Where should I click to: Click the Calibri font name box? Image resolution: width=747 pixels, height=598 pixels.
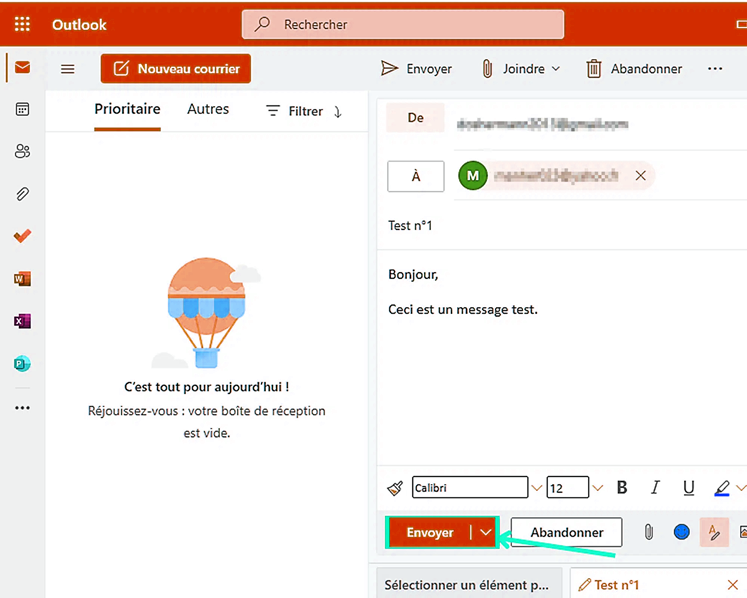click(x=470, y=487)
